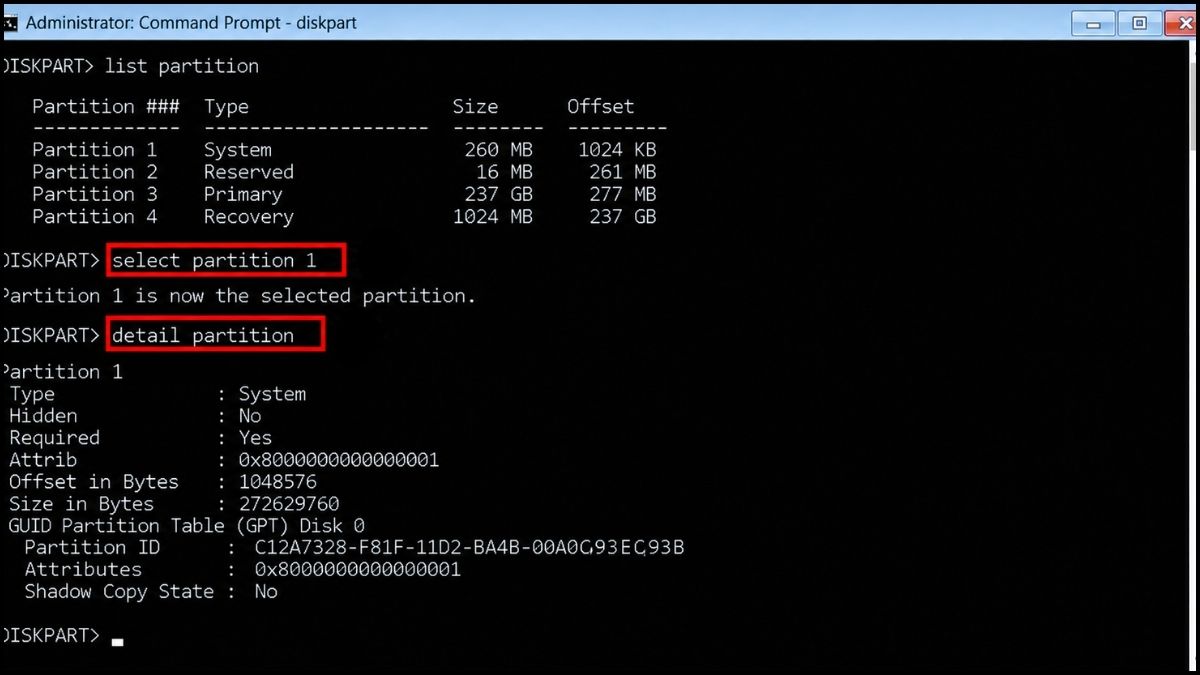Viewport: 1200px width, 675px height.
Task: Click the '260 MB' size value
Action: [x=498, y=149]
